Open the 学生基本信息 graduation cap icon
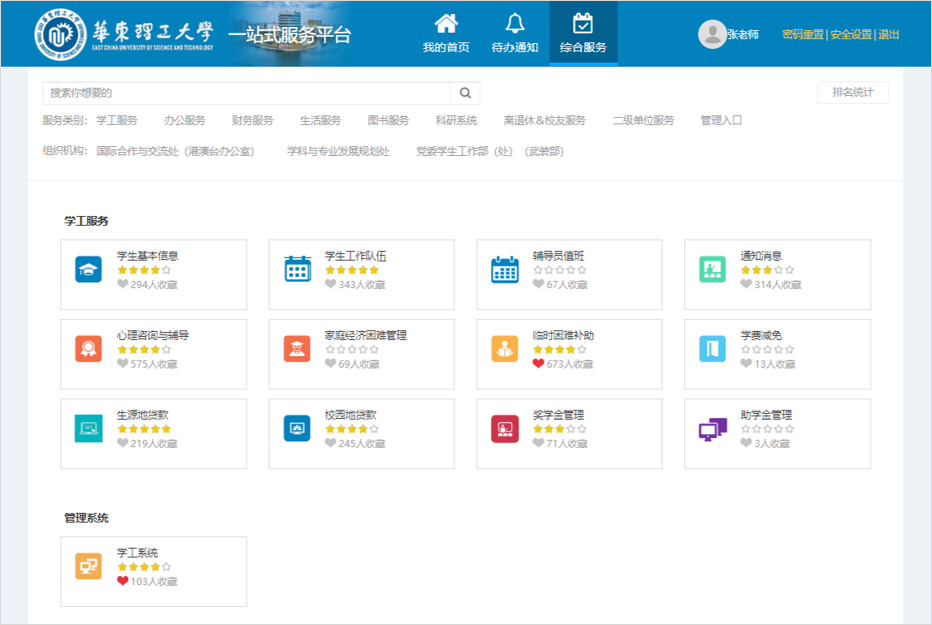 pos(89,269)
